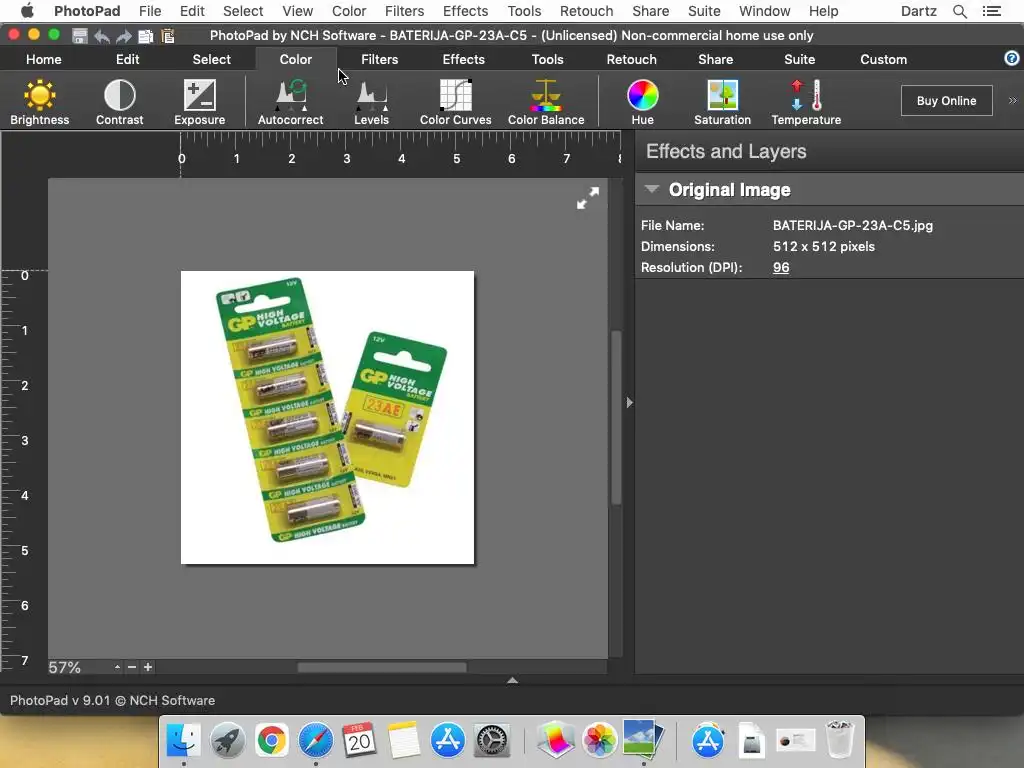This screenshot has width=1024, height=768.
Task: Click the 57% zoom level text
Action: [64, 667]
